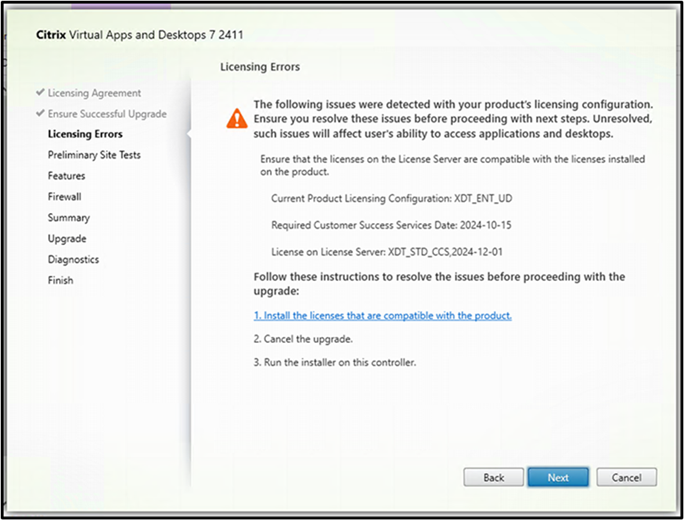Go to Features step in sidebar
This screenshot has width=684, height=520.
point(66,176)
